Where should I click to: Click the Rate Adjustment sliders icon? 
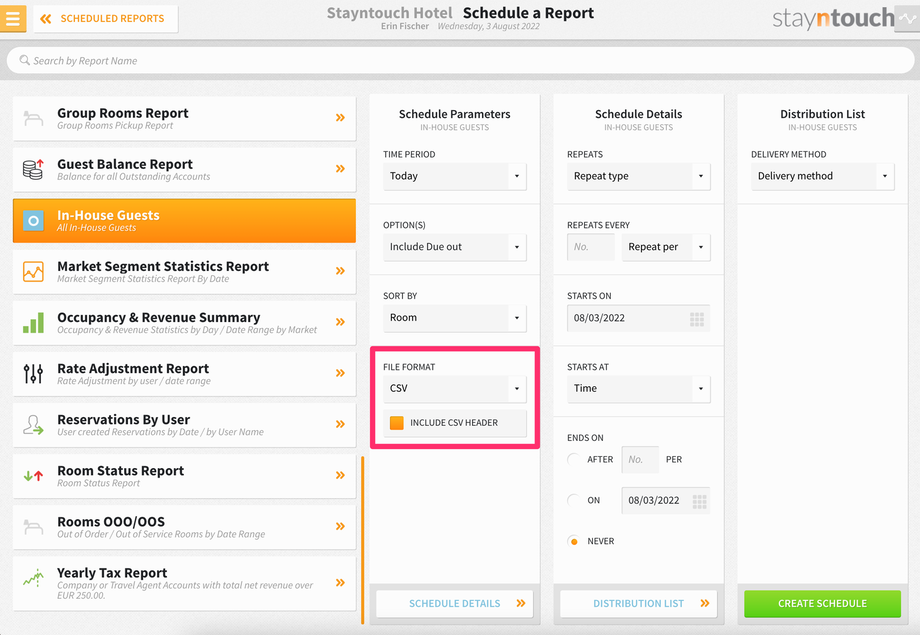pyautogui.click(x=33, y=373)
